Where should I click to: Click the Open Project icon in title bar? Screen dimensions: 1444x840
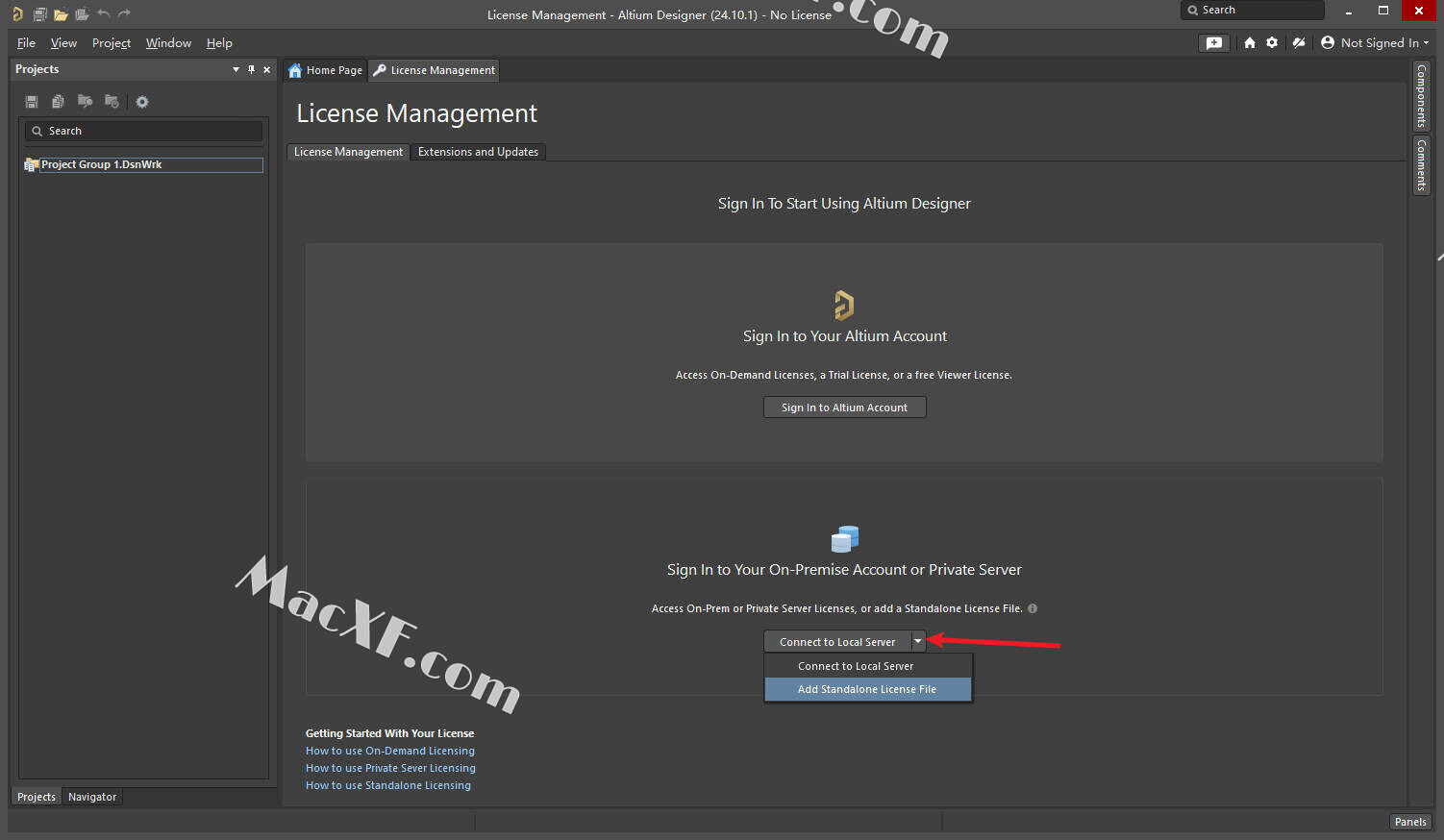[x=82, y=13]
